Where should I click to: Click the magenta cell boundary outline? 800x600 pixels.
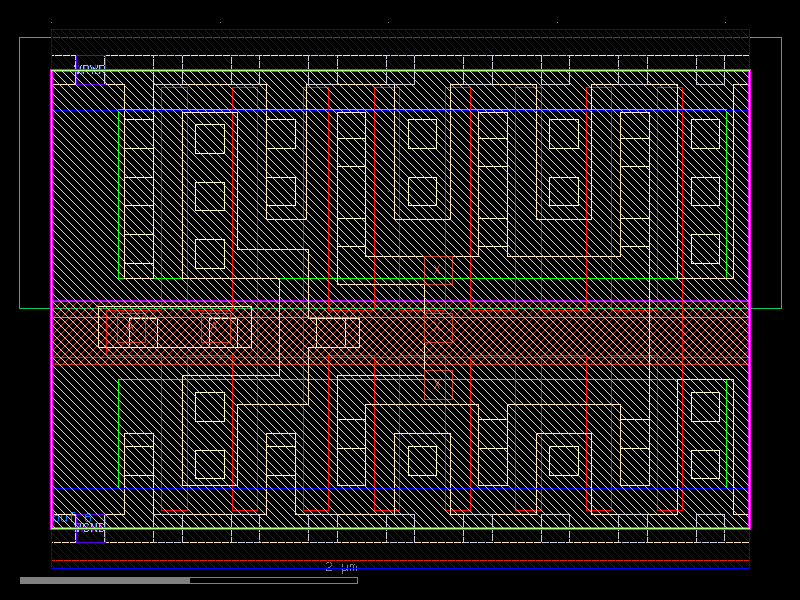point(48,300)
